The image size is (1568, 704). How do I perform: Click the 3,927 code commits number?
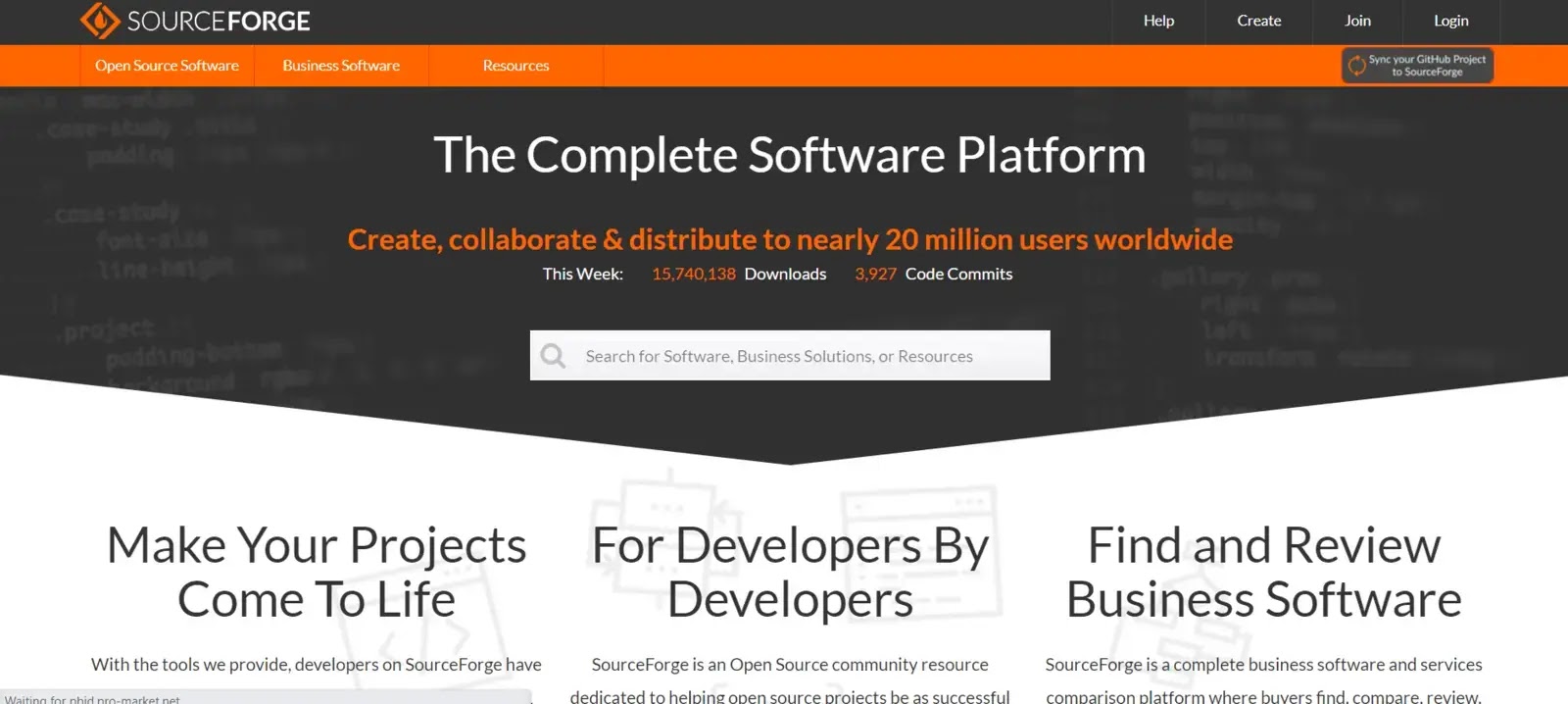pos(875,275)
